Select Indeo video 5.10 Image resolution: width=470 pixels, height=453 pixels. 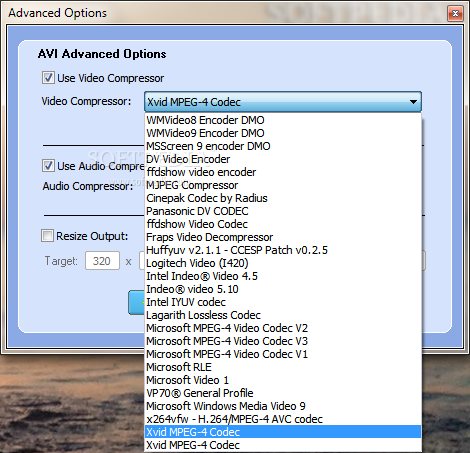pos(283,289)
